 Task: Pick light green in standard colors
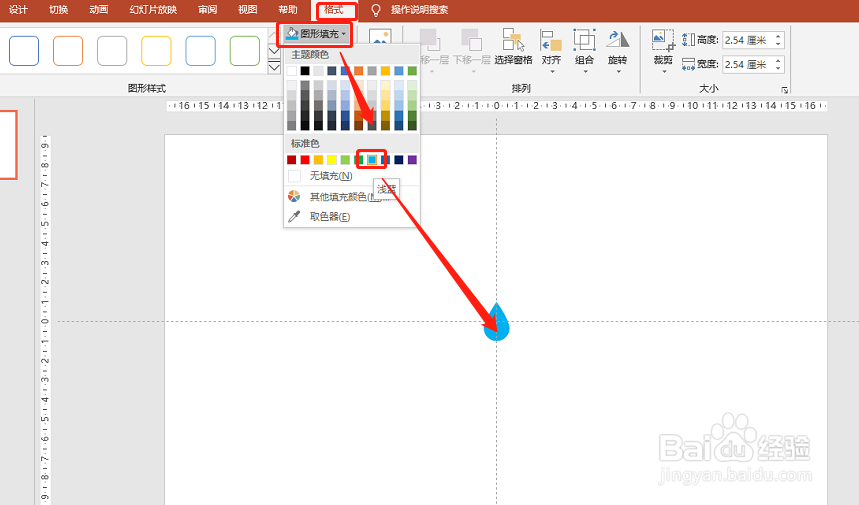pyautogui.click(x=345, y=160)
